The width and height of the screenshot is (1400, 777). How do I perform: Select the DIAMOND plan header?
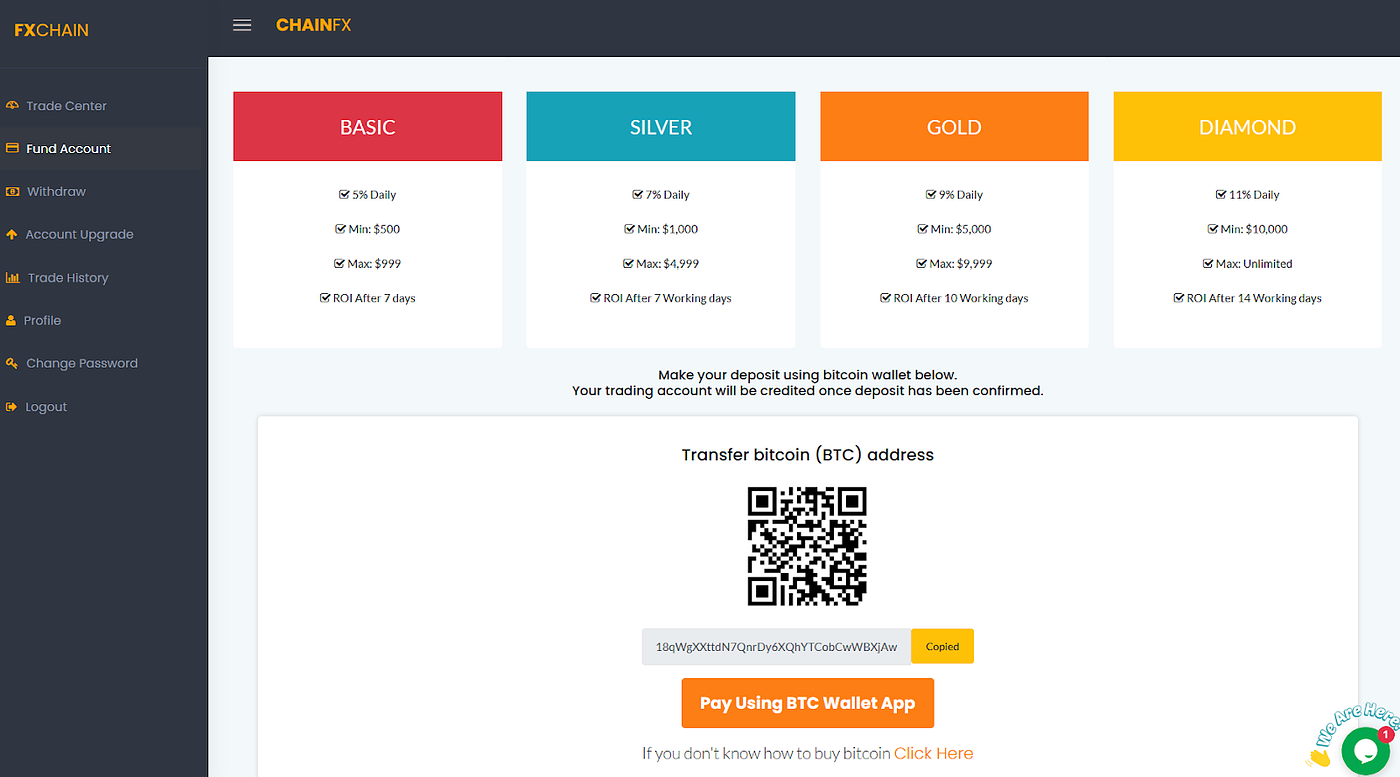point(1247,126)
